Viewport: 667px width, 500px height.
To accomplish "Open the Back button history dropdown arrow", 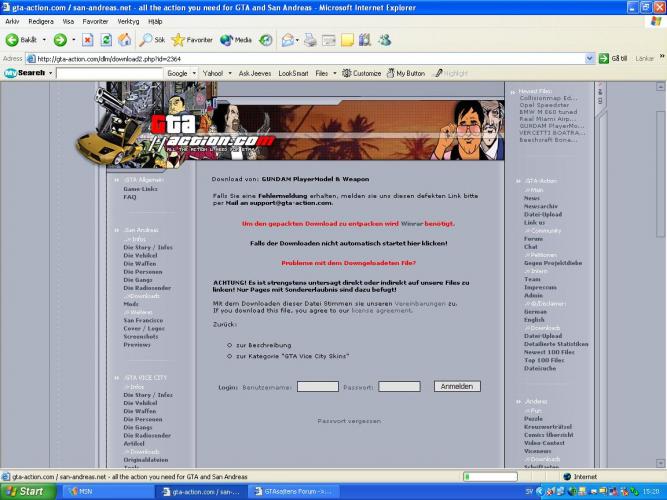I will pos(44,40).
